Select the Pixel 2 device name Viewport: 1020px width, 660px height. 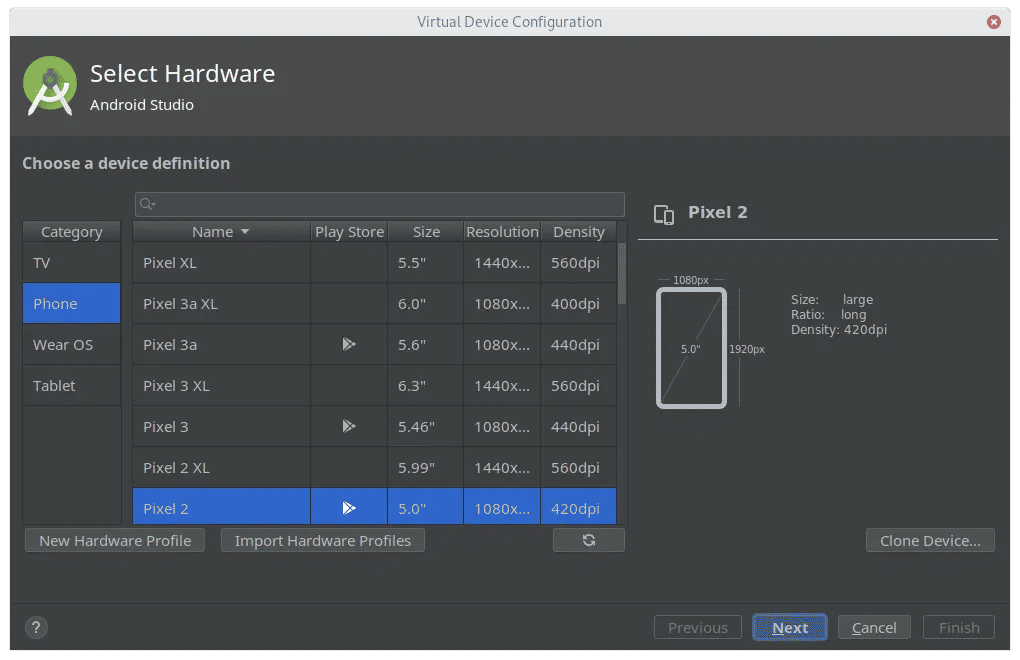coord(165,508)
